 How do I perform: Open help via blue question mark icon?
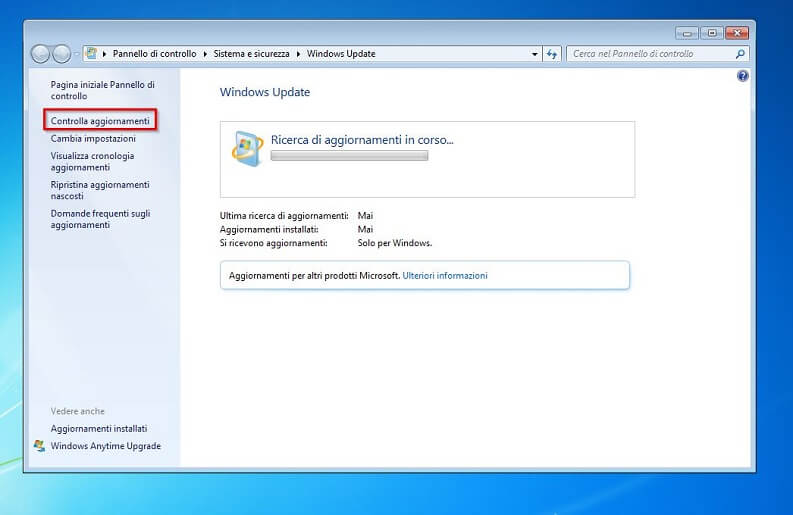click(x=742, y=76)
